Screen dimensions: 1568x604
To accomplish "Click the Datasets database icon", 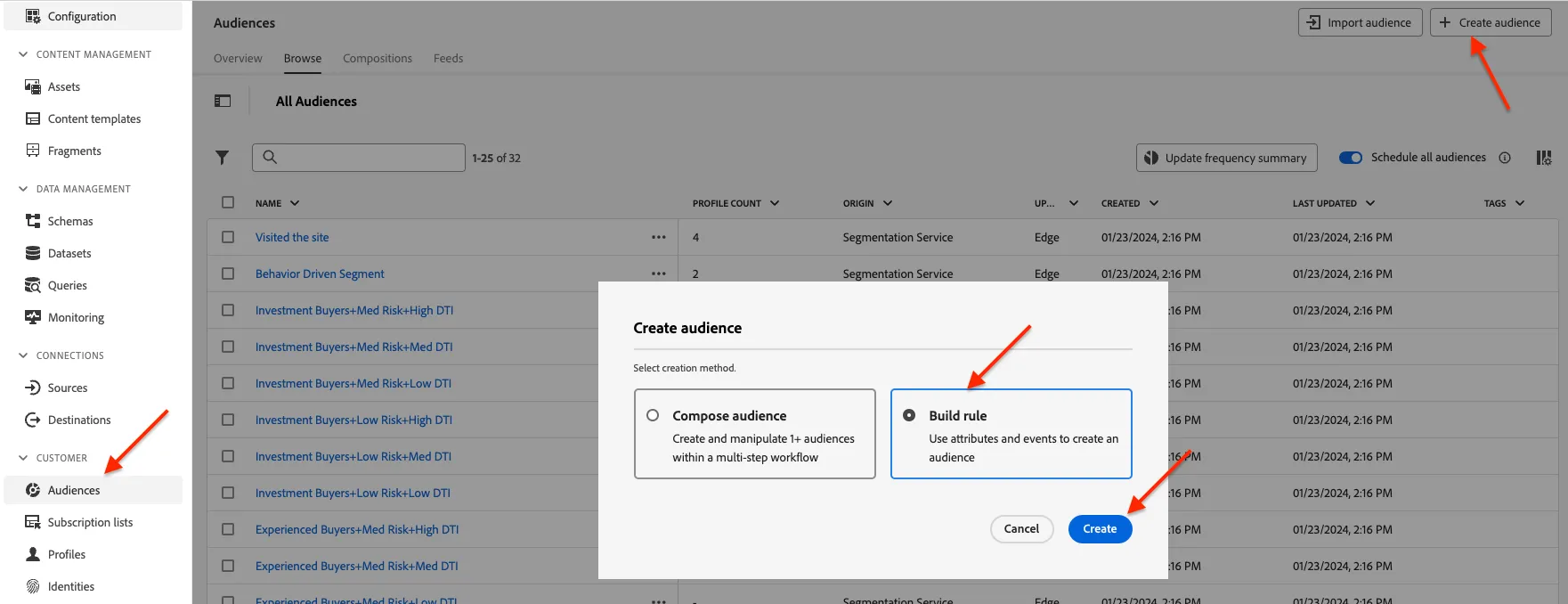I will pyautogui.click(x=33, y=253).
